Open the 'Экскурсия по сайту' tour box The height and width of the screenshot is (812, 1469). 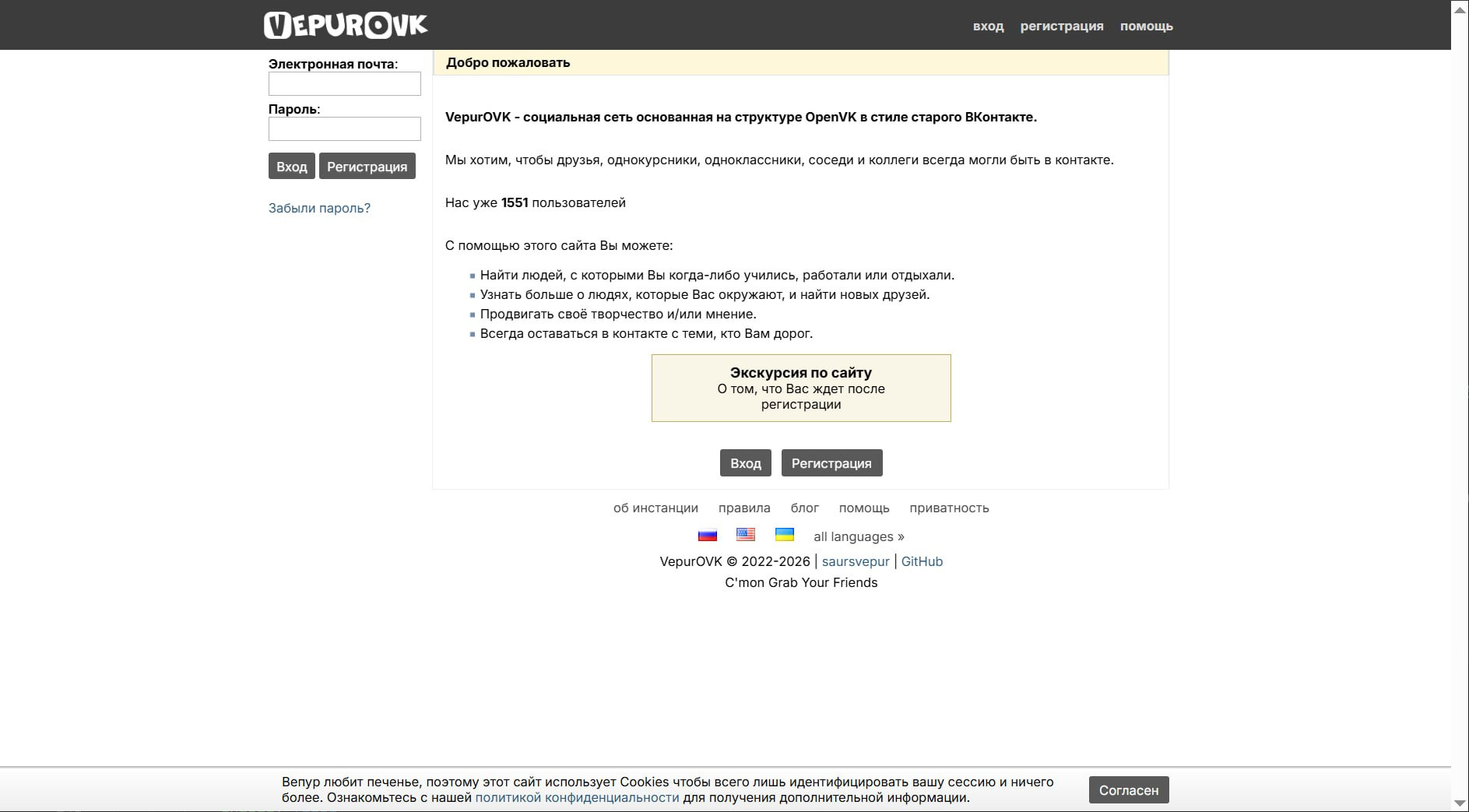point(801,388)
